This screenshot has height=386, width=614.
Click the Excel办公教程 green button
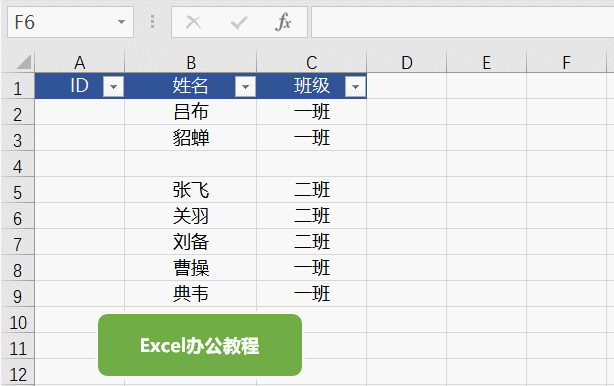pyautogui.click(x=200, y=345)
